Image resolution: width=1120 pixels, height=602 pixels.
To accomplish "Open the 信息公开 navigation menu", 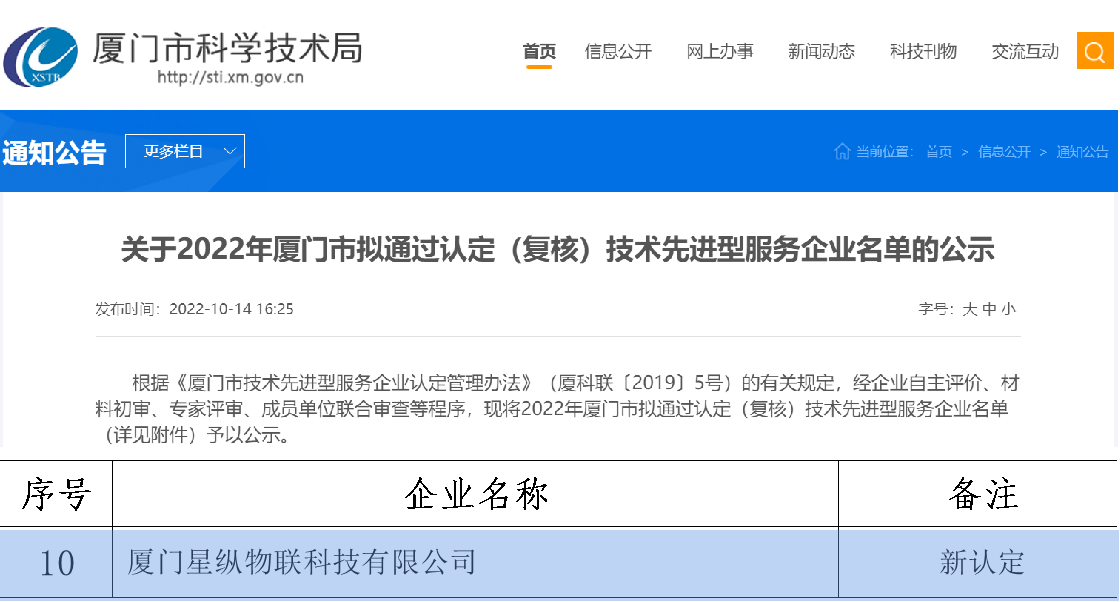I will [618, 52].
